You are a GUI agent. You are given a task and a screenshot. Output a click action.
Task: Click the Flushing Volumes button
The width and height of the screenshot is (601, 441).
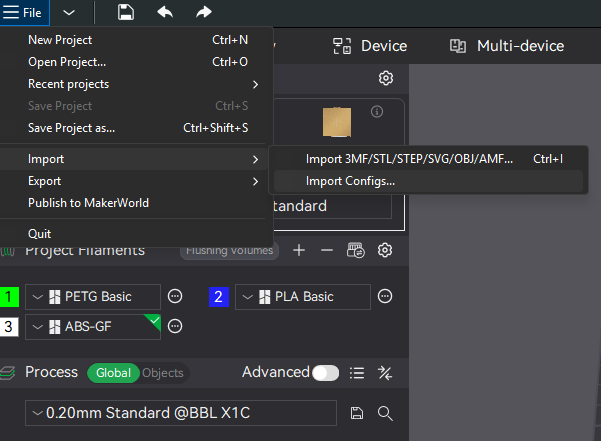click(229, 251)
